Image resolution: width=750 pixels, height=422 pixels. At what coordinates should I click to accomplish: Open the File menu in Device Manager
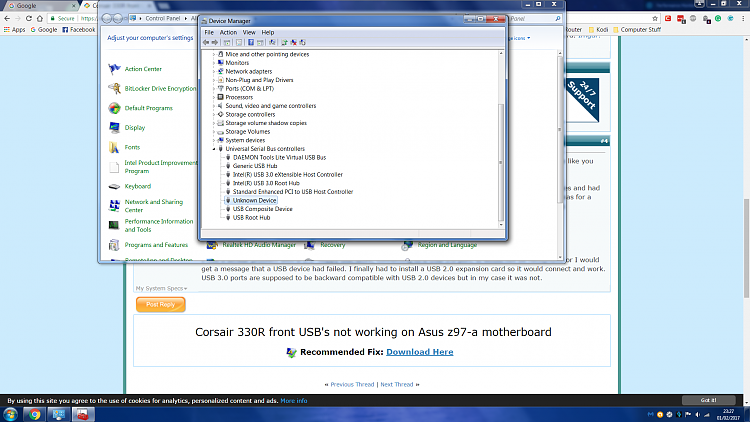click(209, 33)
